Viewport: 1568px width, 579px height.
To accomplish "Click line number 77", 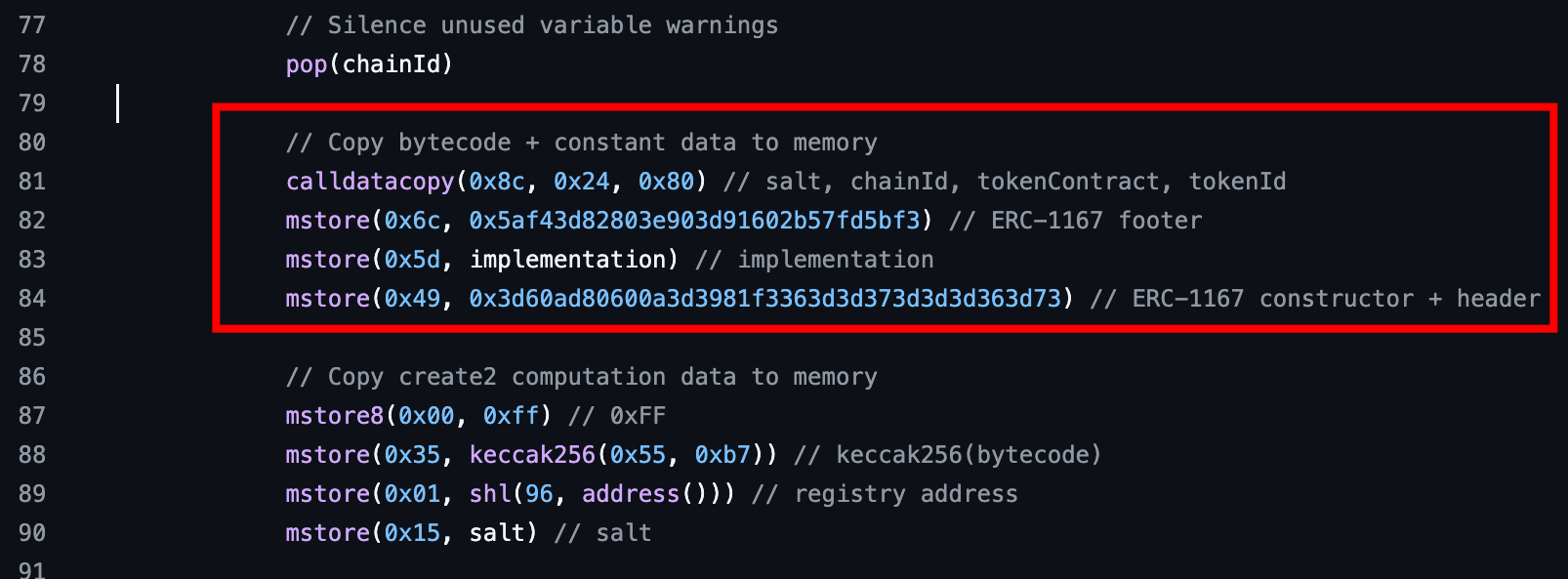I will pyautogui.click(x=32, y=25).
